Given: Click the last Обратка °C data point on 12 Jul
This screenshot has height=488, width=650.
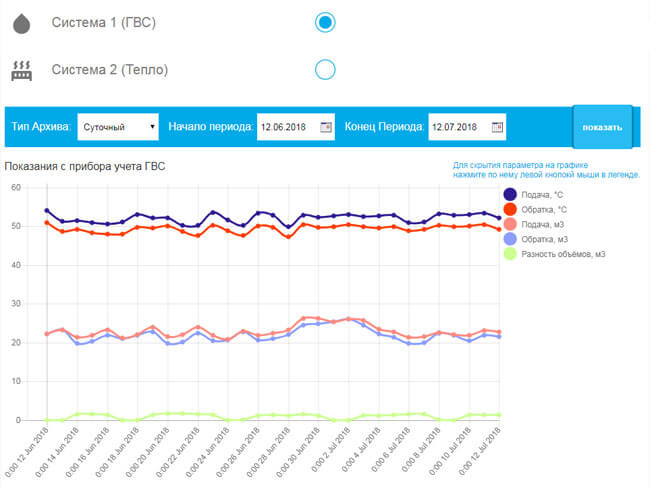Looking at the screenshot, I should (499, 229).
